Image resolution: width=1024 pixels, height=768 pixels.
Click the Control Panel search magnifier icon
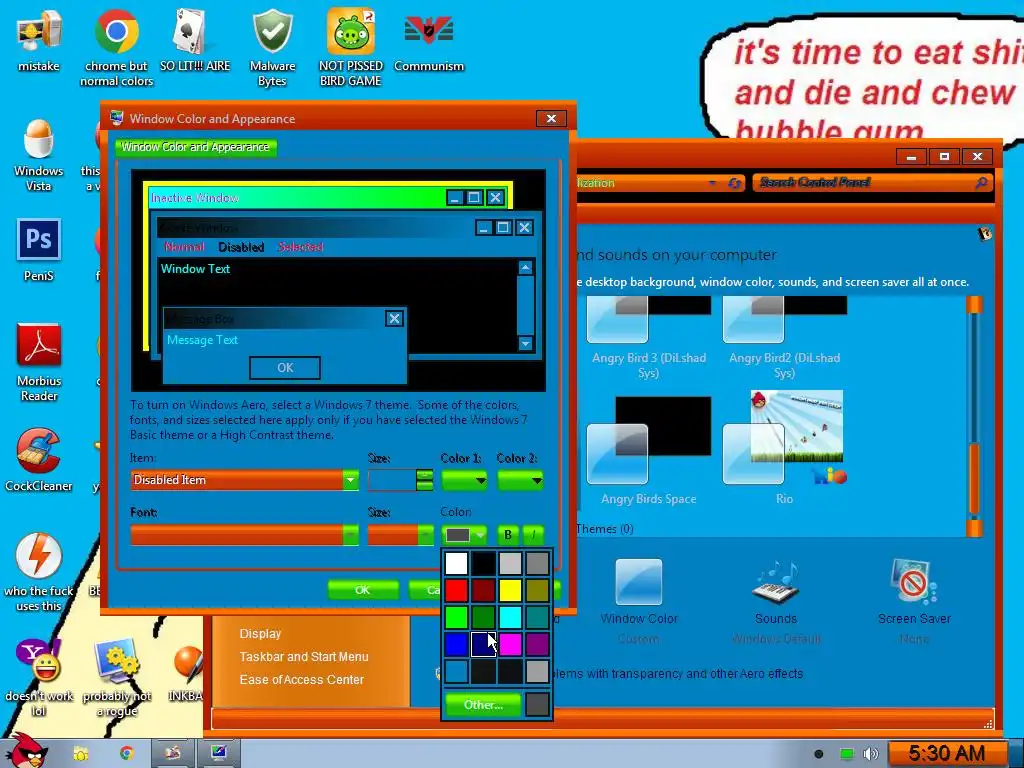pos(980,183)
